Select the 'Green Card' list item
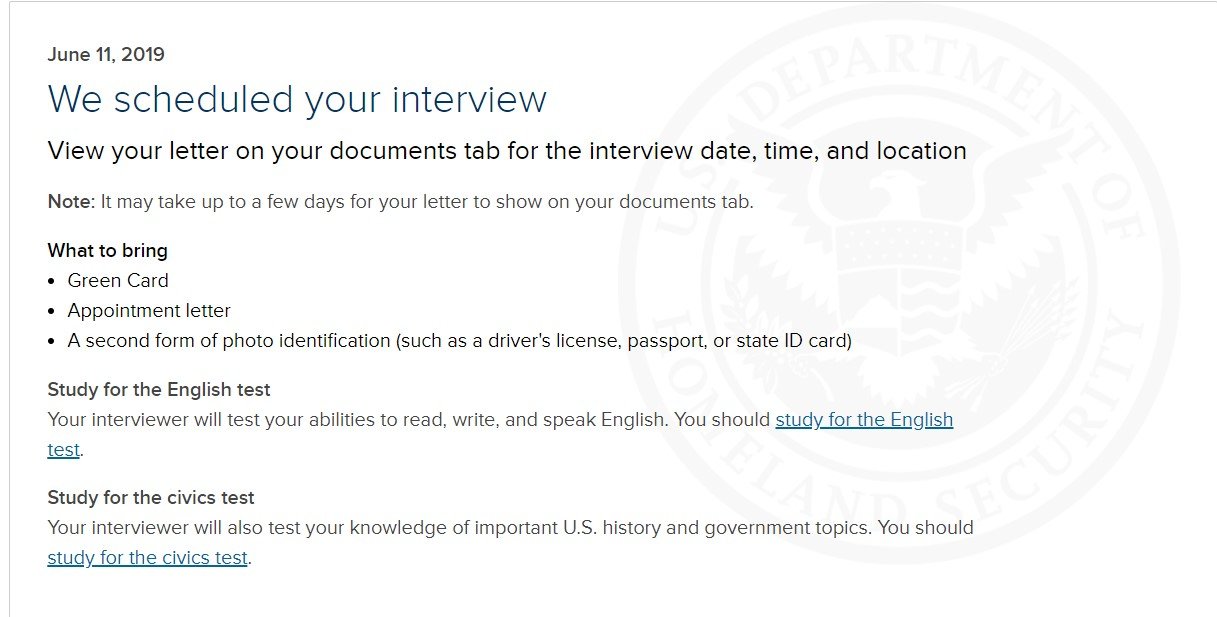 pyautogui.click(x=118, y=281)
